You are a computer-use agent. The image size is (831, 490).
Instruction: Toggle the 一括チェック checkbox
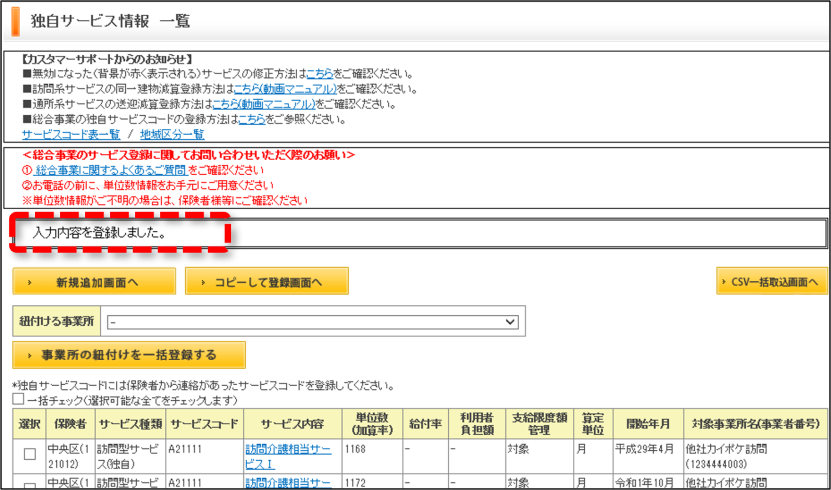click(19, 399)
